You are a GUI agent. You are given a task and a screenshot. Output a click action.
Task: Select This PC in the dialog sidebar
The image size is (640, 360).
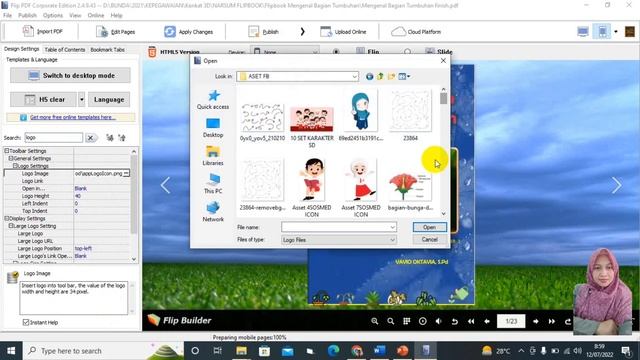(213, 184)
